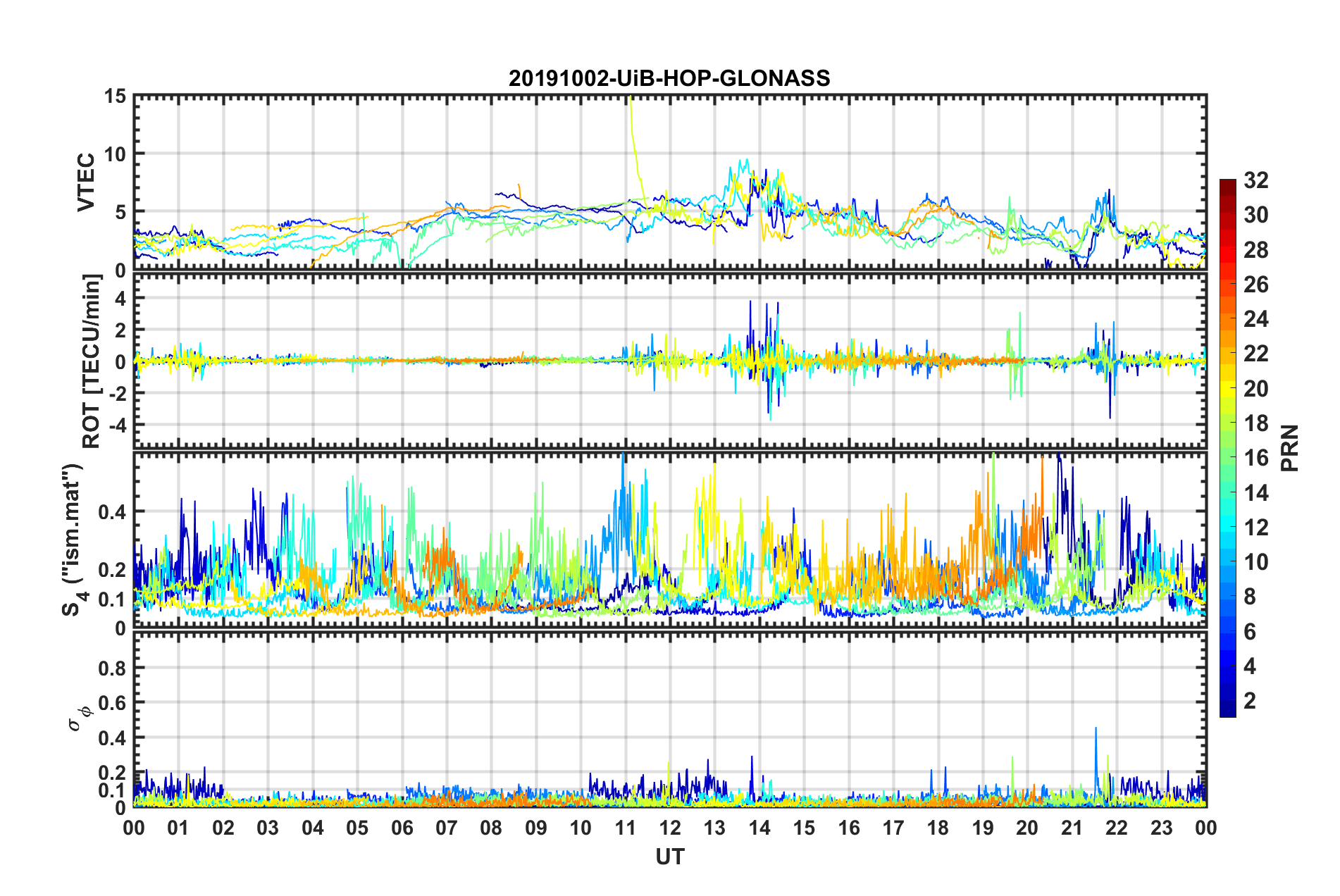Click the 5 tick on the VTEC axis
1340x896 pixels.
click(120, 212)
